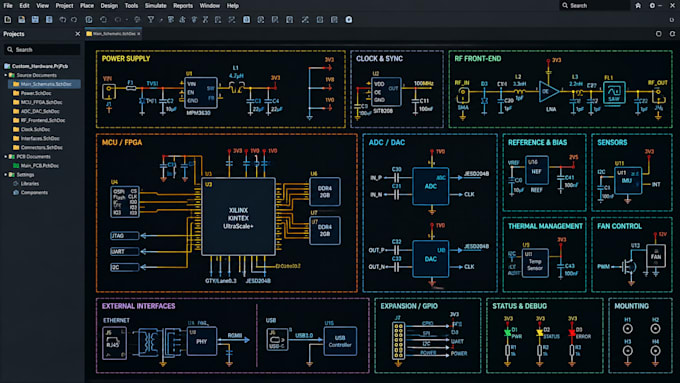The width and height of the screenshot is (680, 383).
Task: Select the MPM3630 regulator U1
Action: (x=200, y=93)
